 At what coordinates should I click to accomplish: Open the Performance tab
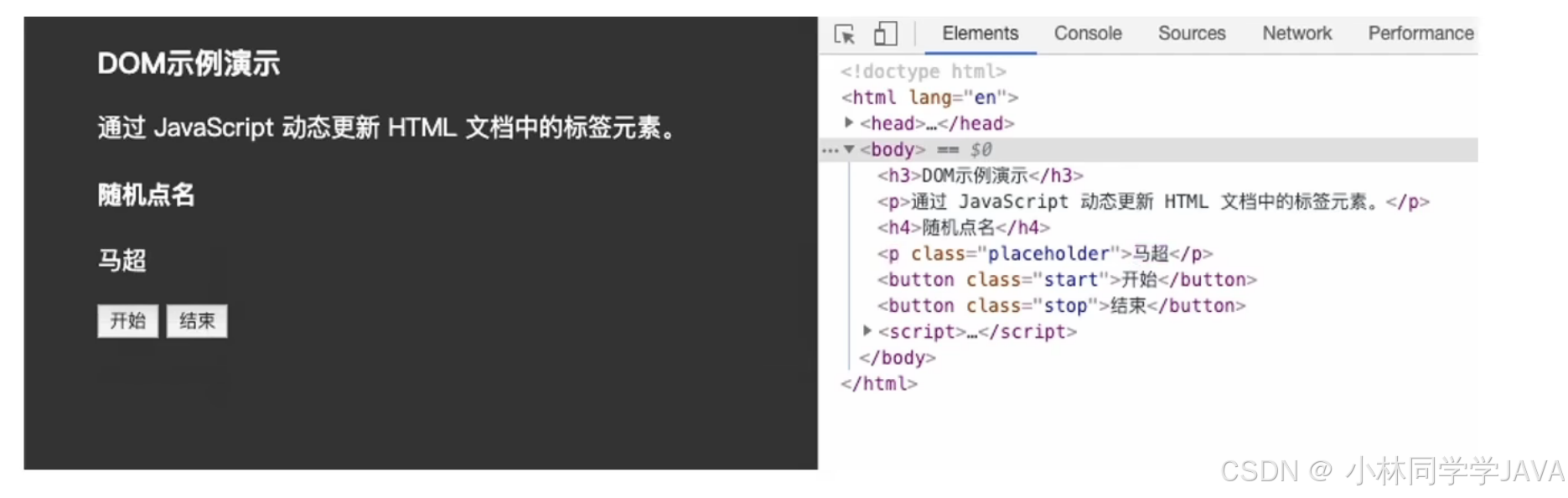click(1421, 34)
